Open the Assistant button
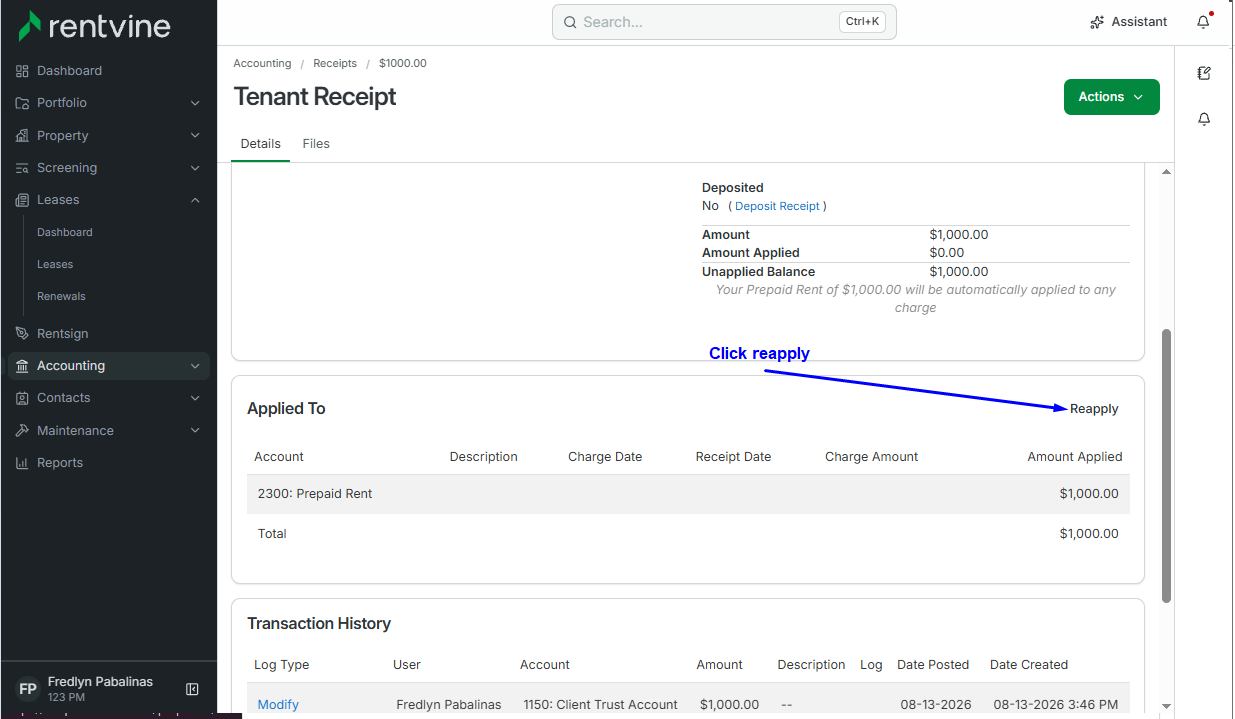Image resolution: width=1235 pixels, height=719 pixels. pyautogui.click(x=1128, y=22)
